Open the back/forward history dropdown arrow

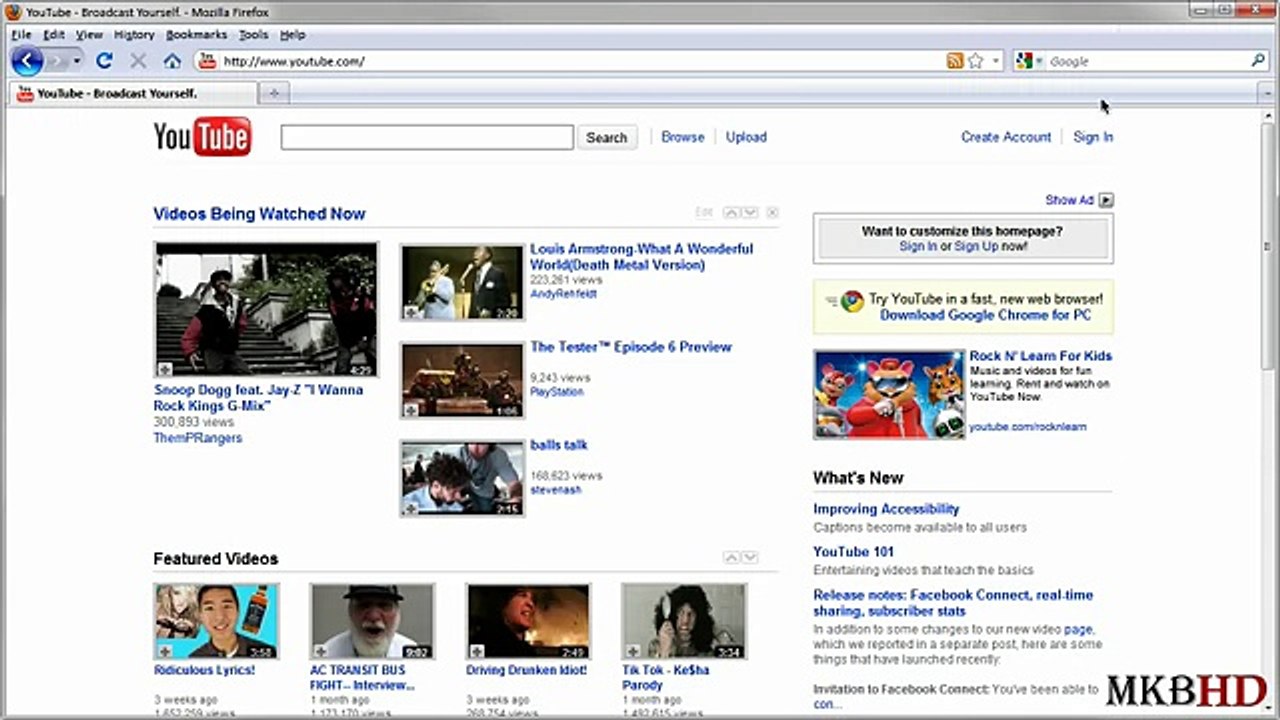coord(76,61)
